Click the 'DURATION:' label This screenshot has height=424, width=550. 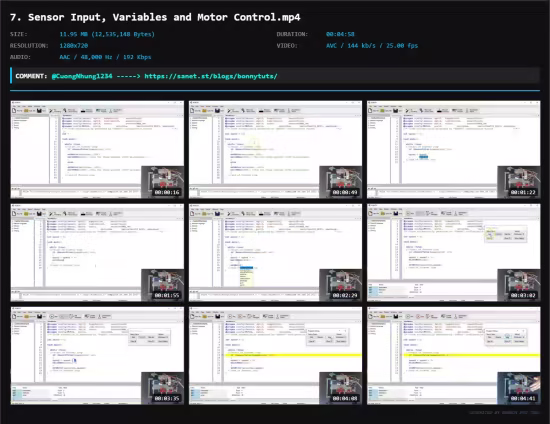pyautogui.click(x=292, y=34)
